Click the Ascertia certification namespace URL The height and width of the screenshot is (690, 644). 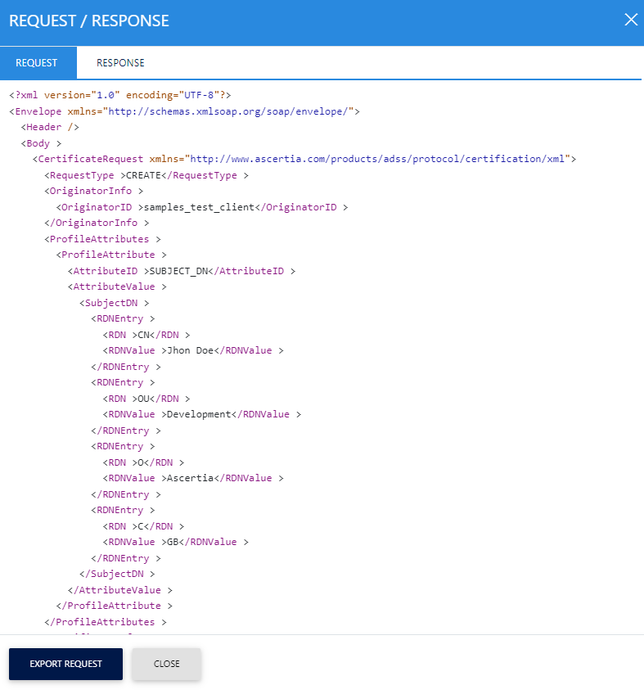(x=378, y=159)
